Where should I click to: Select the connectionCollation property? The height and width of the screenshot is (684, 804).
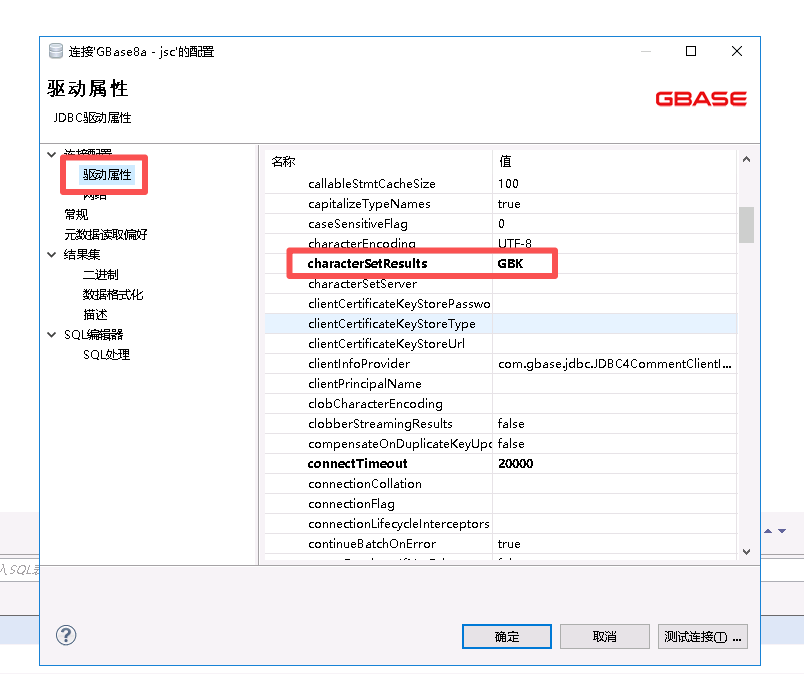tap(365, 484)
